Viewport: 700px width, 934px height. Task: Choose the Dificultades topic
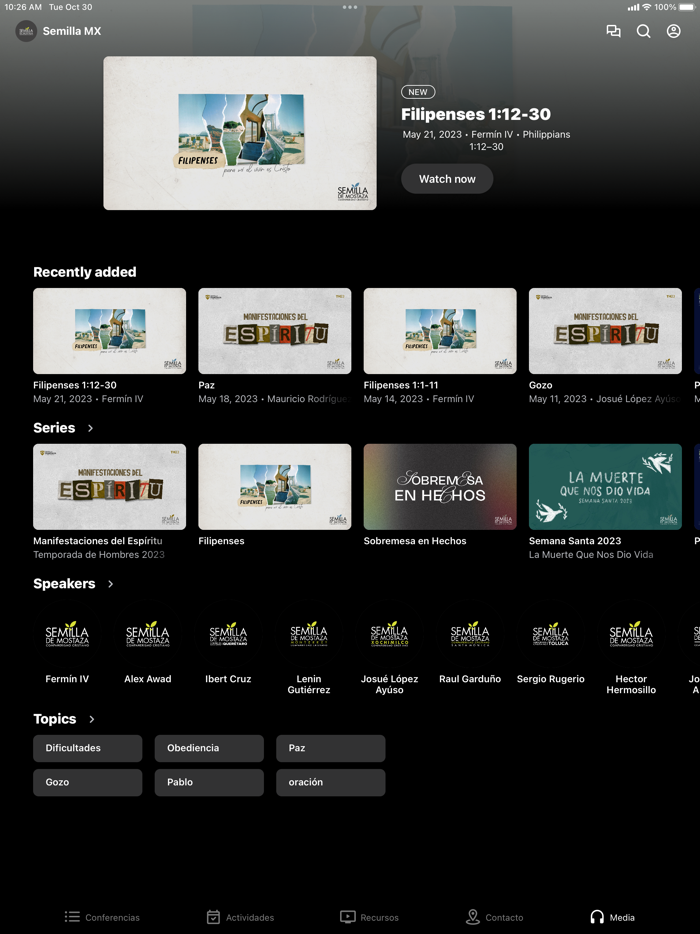point(88,748)
